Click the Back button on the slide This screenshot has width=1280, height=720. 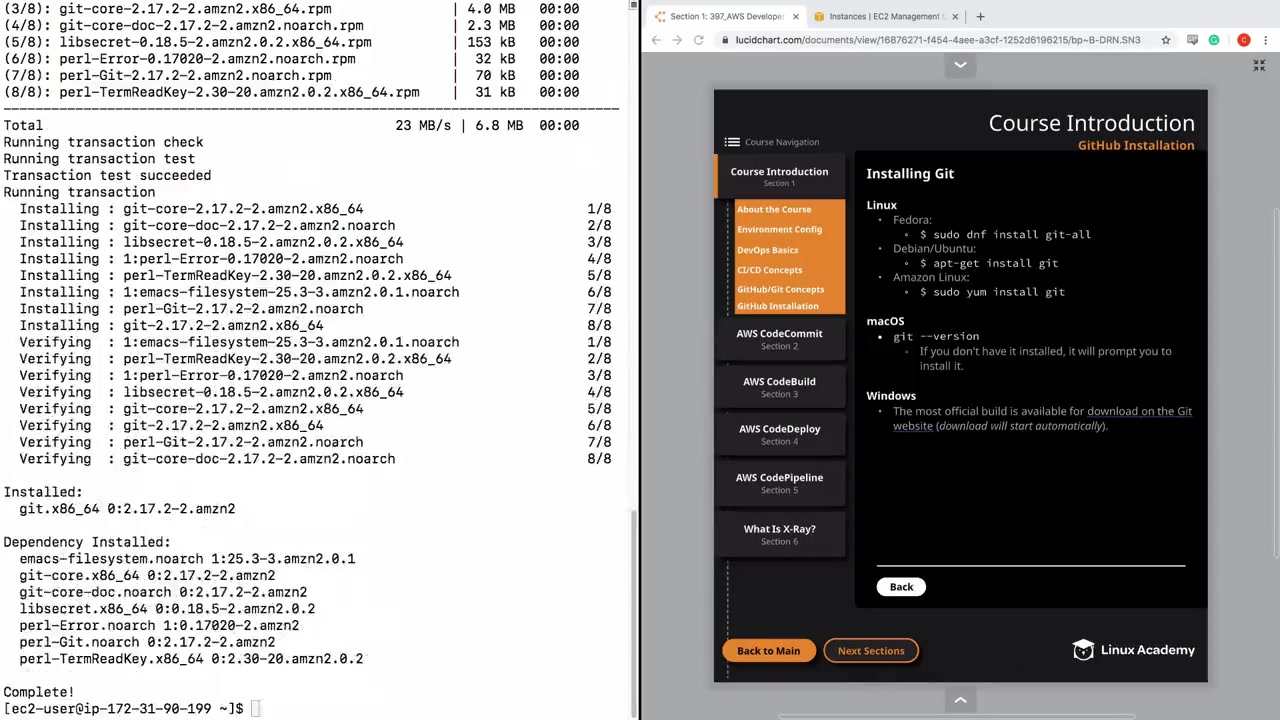(x=901, y=587)
